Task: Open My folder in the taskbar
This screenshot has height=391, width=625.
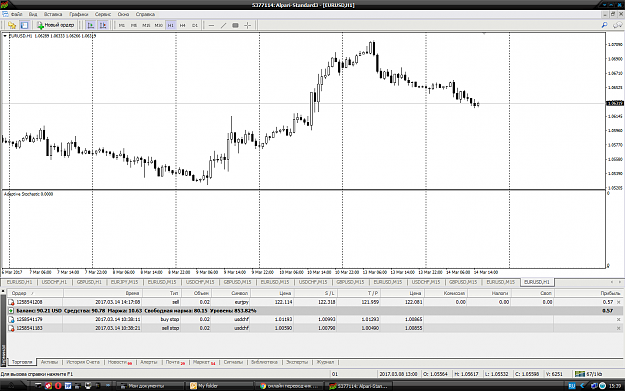Action: [220, 385]
